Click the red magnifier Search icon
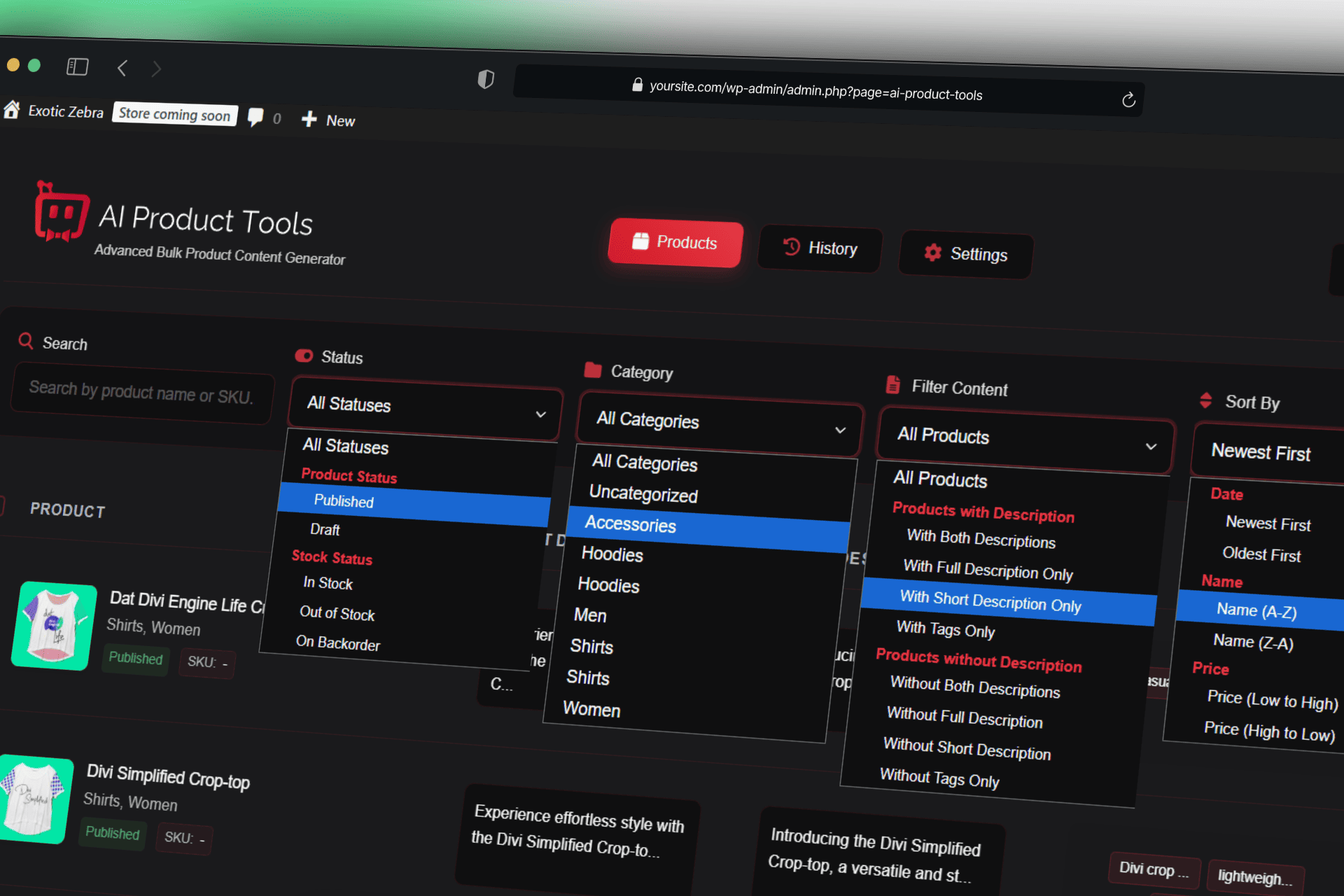Screen dimensions: 1344x896 (26, 341)
